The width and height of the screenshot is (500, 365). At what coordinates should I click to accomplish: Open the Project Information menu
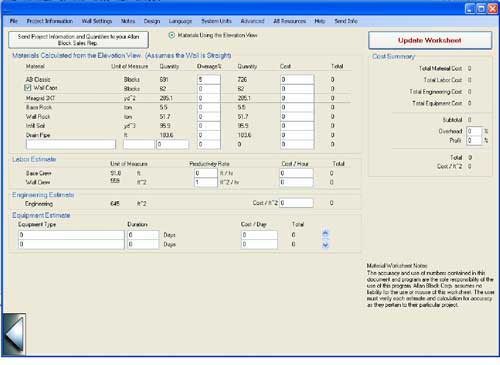pos(50,21)
